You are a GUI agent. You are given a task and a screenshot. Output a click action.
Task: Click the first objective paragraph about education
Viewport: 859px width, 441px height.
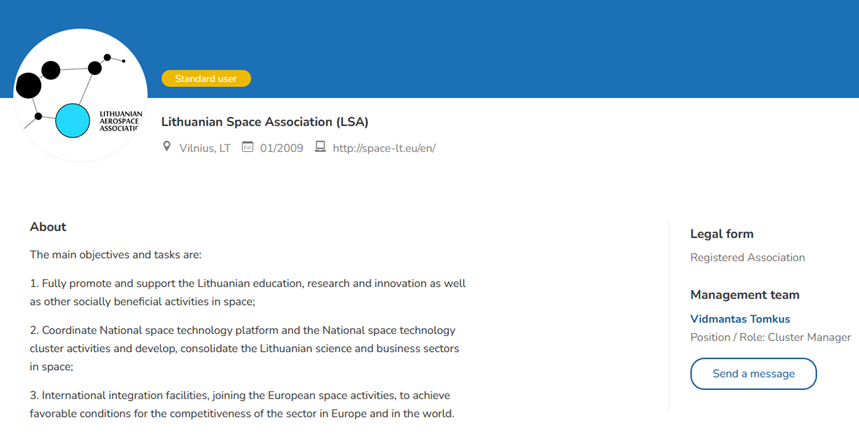[247, 292]
